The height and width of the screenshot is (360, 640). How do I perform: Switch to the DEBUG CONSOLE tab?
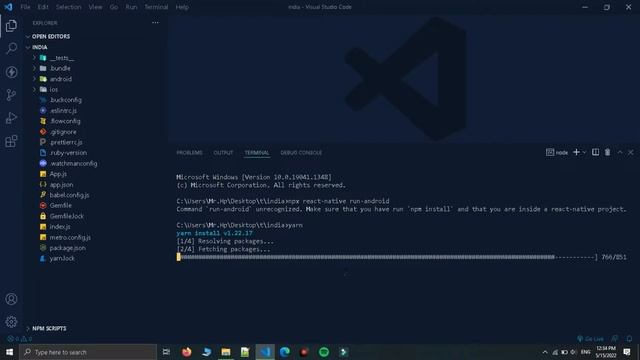pos(301,153)
